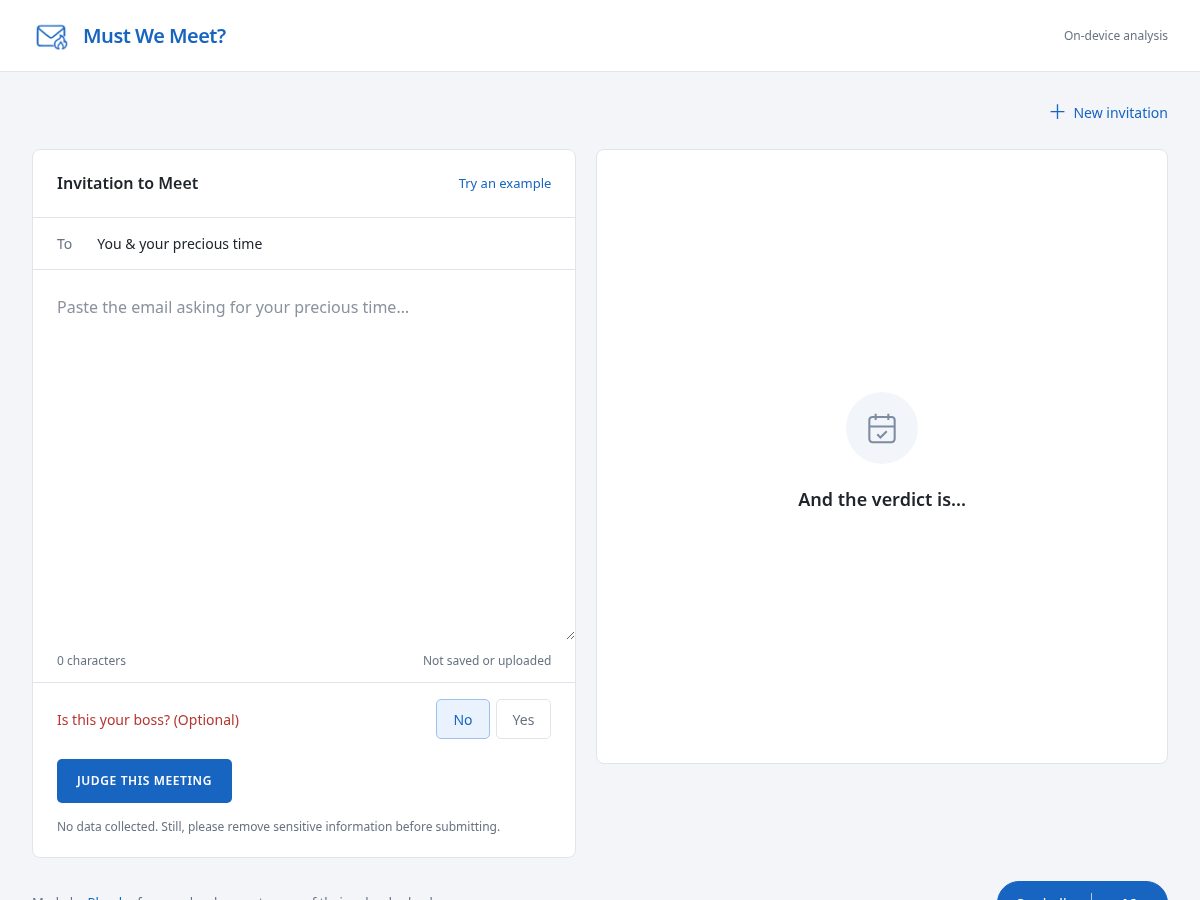Click the Try an example link

click(x=505, y=183)
